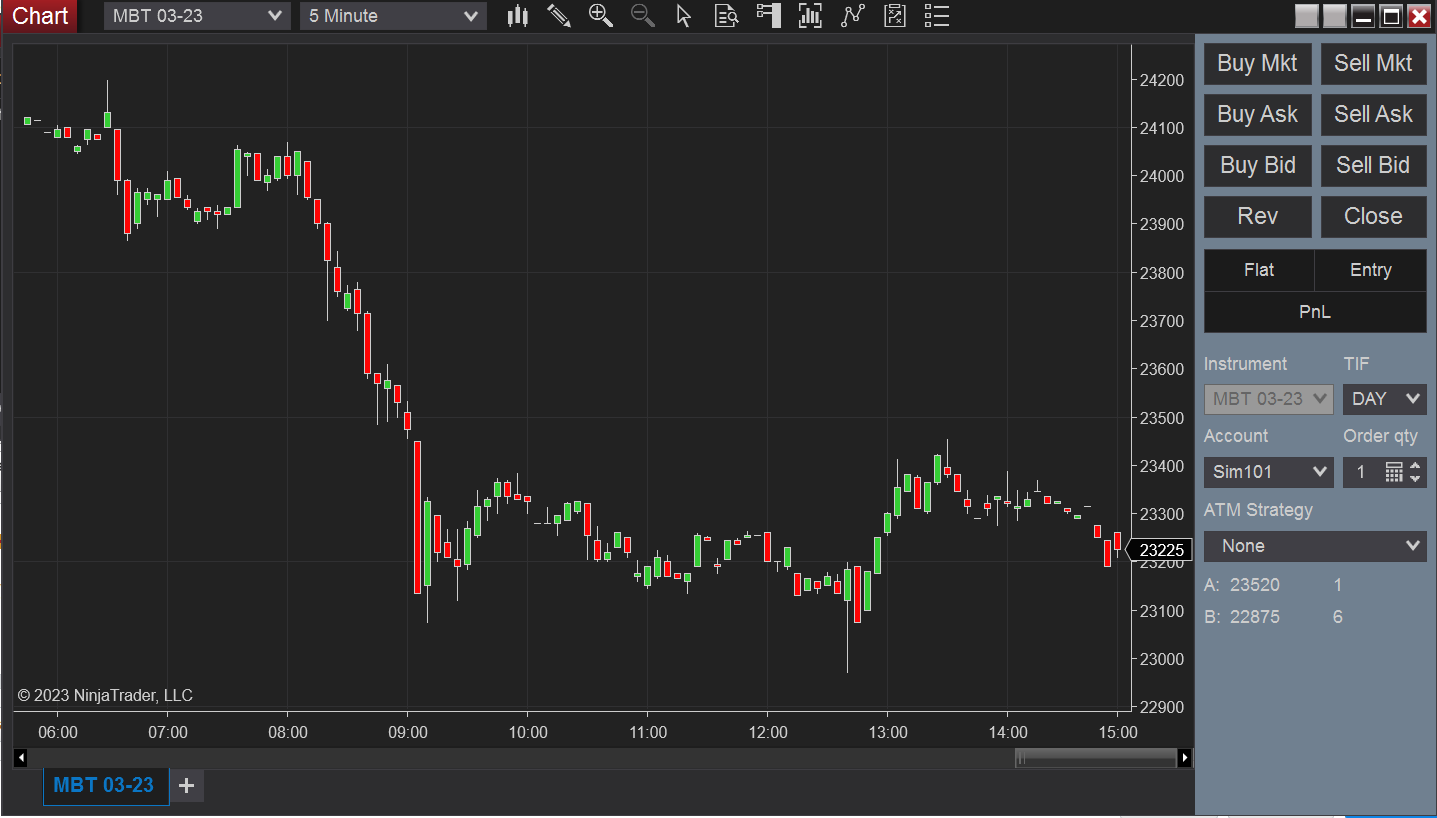Open the chart properties list icon
The image size is (1437, 818).
(x=936, y=15)
